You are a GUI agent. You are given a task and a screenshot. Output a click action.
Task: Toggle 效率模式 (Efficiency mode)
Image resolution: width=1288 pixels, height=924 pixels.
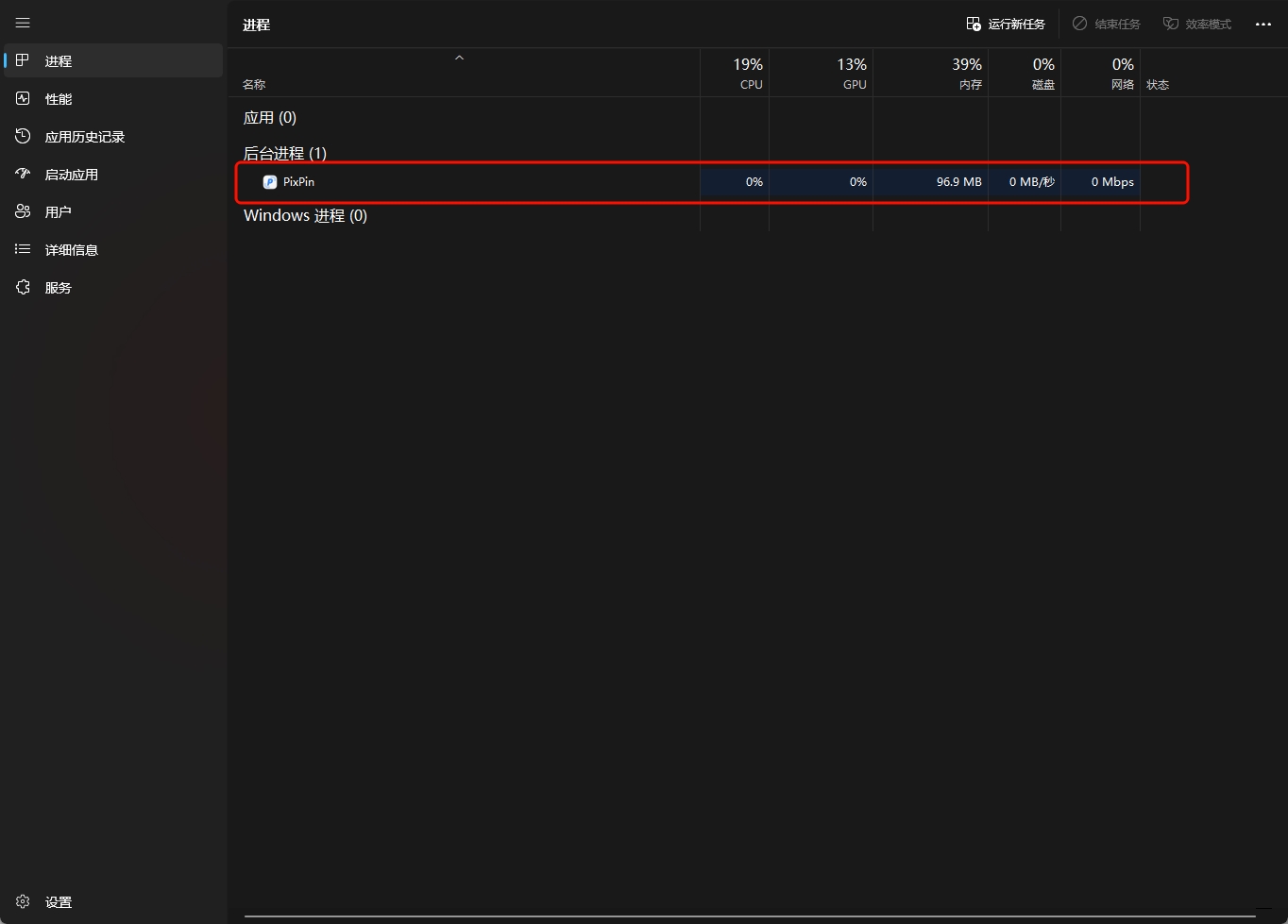(x=1196, y=24)
